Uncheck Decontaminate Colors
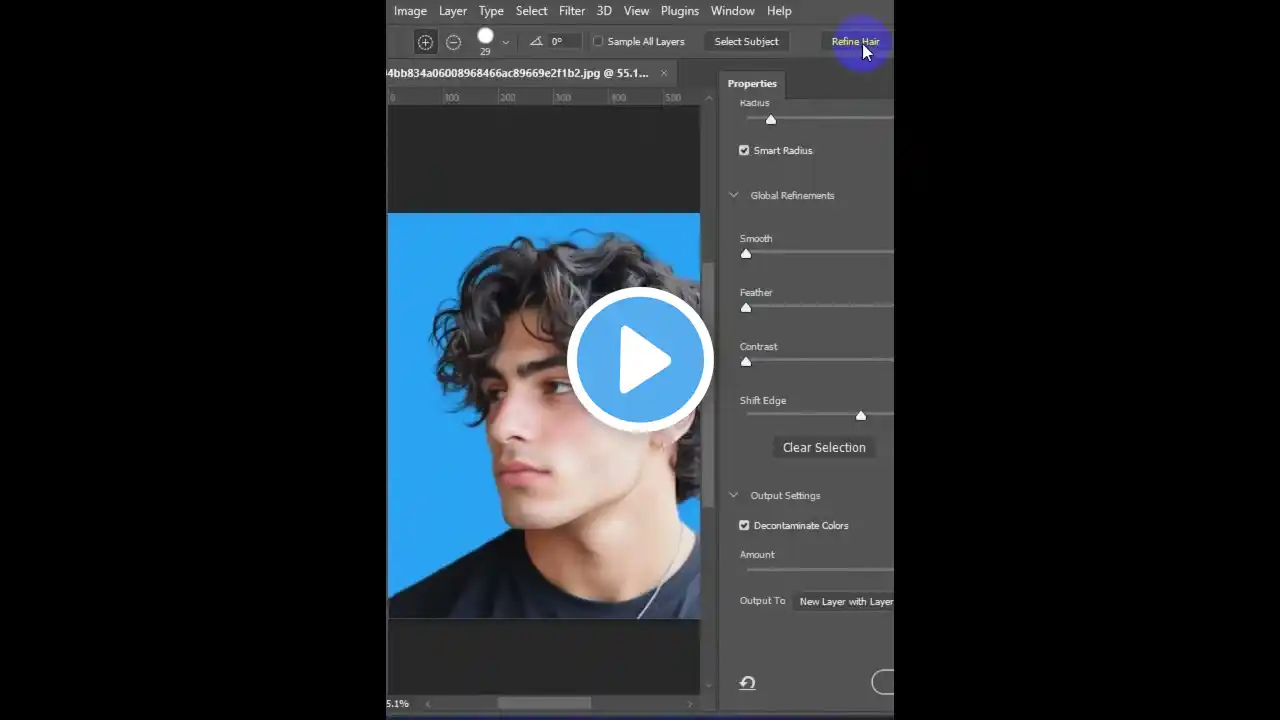This screenshot has width=1280, height=720. (744, 525)
